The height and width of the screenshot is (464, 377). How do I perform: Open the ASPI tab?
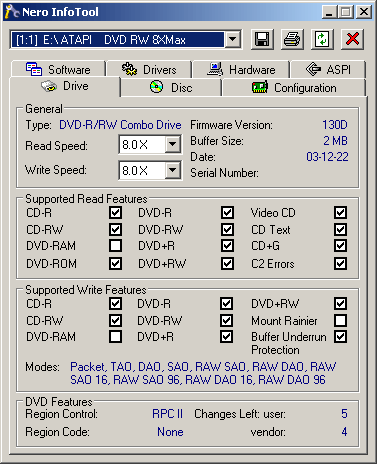[328, 69]
